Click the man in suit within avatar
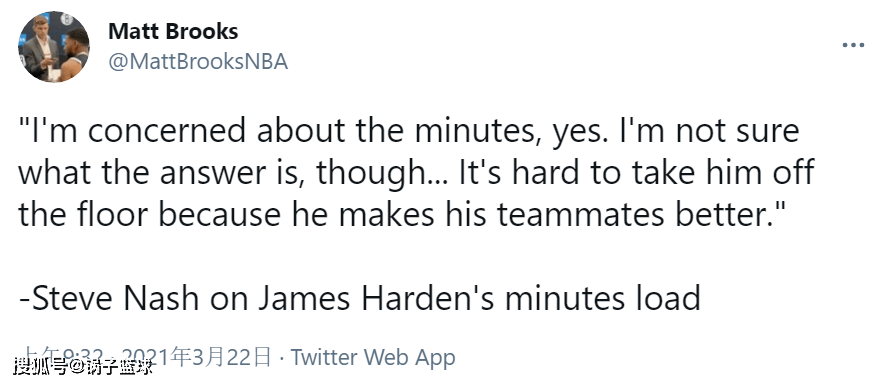 (40, 48)
